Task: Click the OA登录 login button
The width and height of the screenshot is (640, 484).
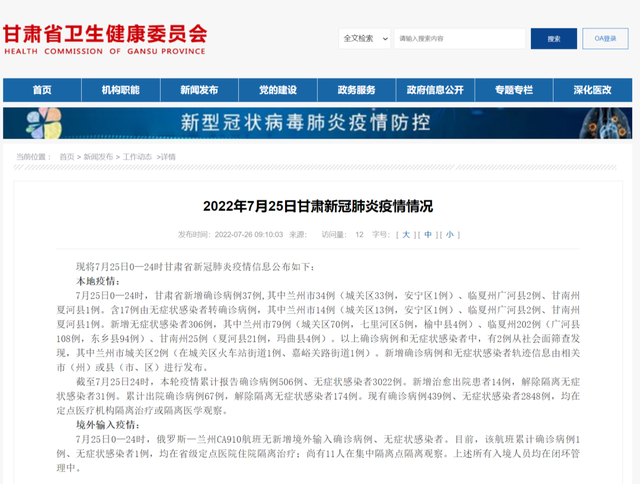Action: tap(607, 38)
